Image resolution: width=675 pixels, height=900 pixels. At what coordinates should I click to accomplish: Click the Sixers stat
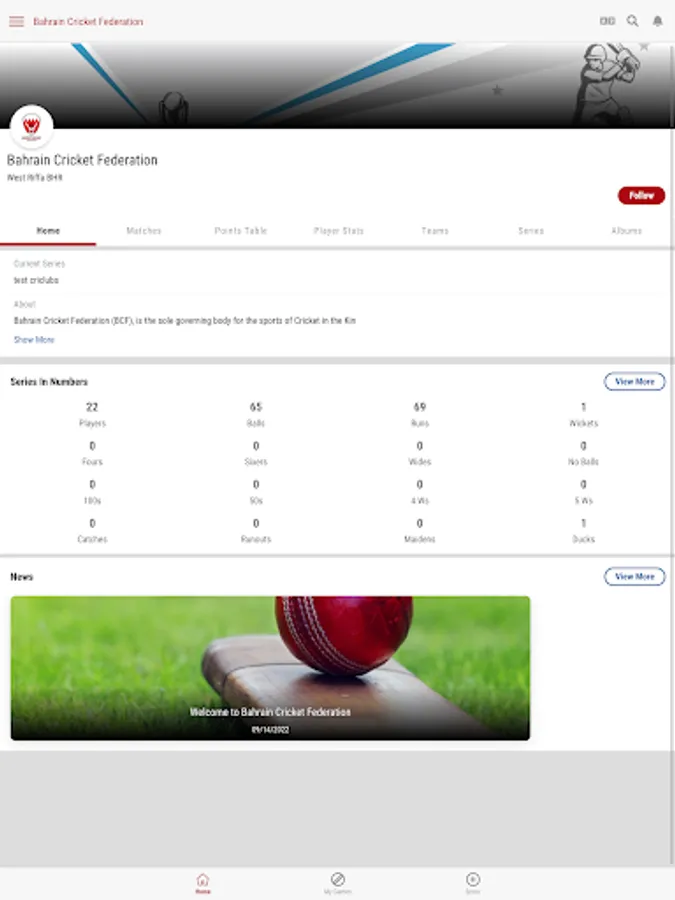tap(256, 453)
